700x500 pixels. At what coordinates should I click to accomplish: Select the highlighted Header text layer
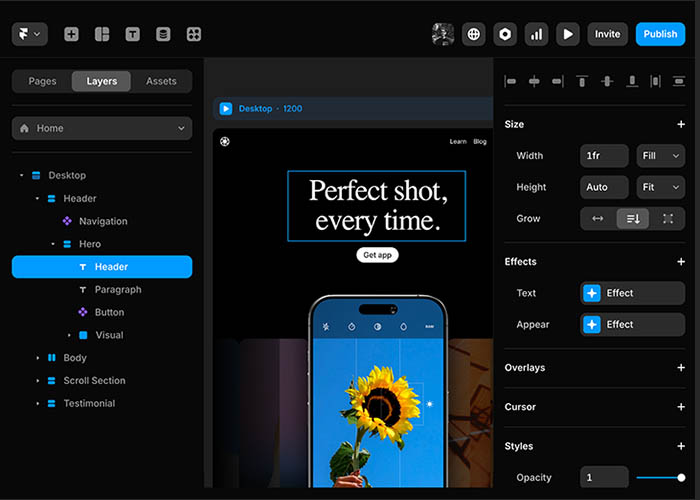[102, 267]
